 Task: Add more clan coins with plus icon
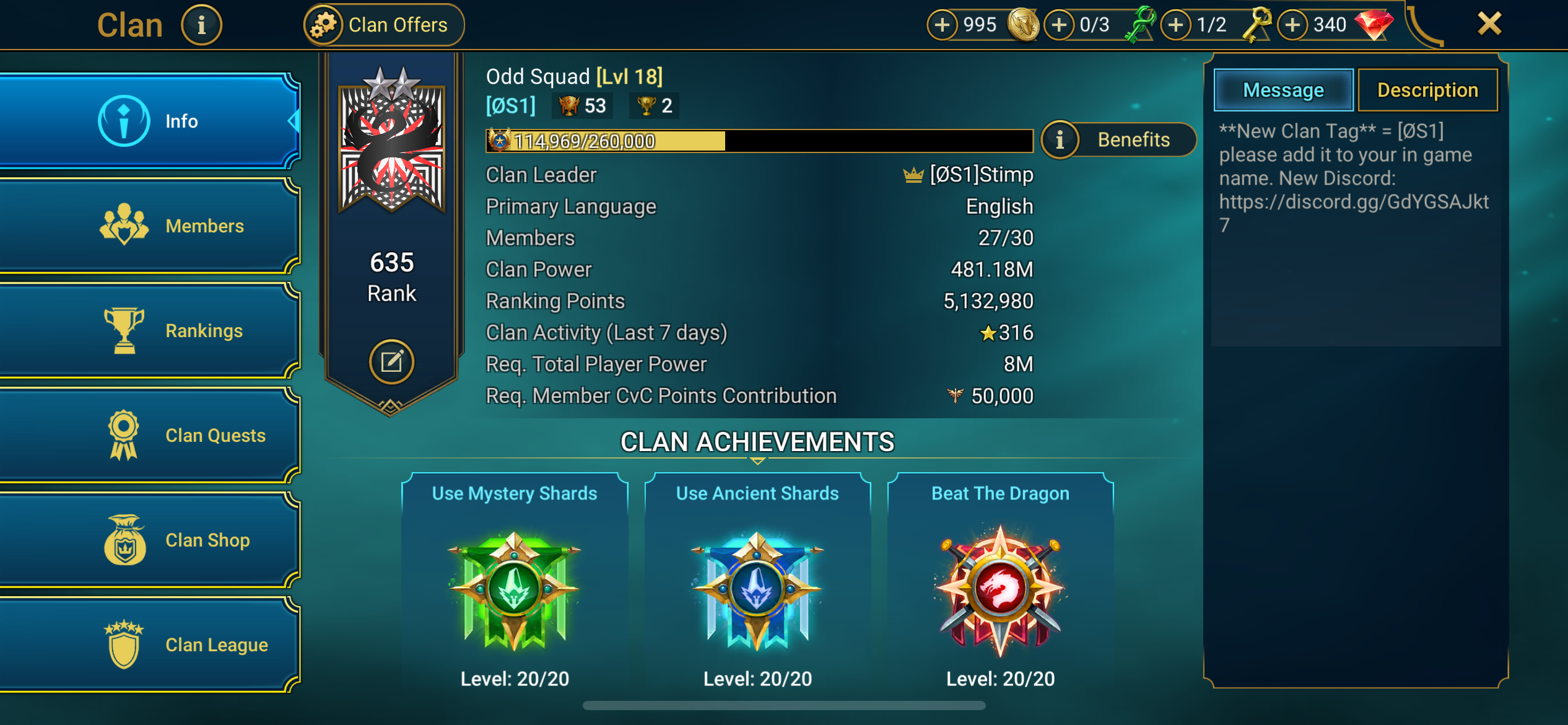[x=942, y=25]
